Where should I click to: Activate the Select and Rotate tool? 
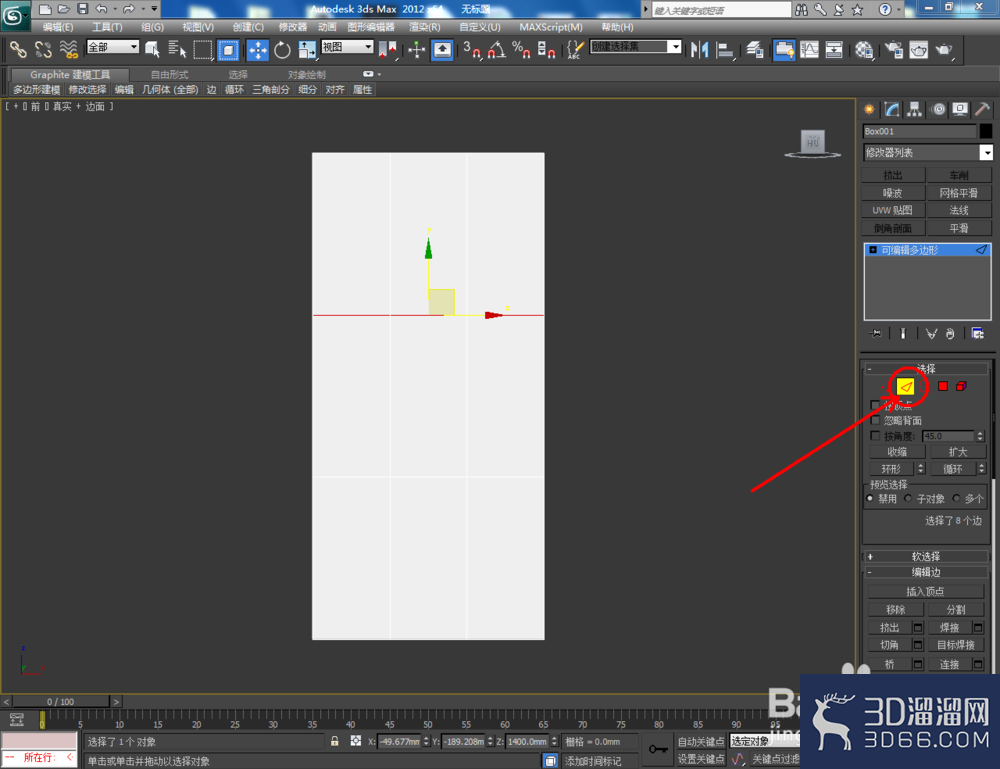tap(282, 50)
